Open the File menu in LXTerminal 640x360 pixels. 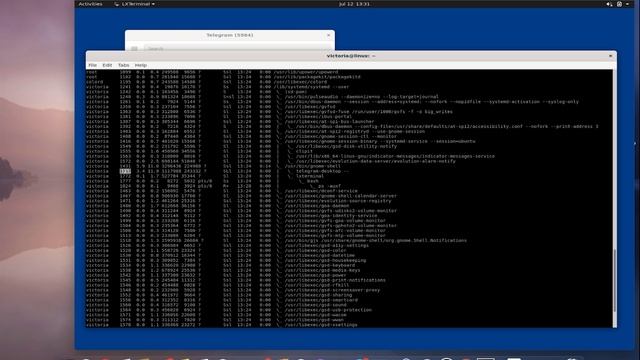93,65
